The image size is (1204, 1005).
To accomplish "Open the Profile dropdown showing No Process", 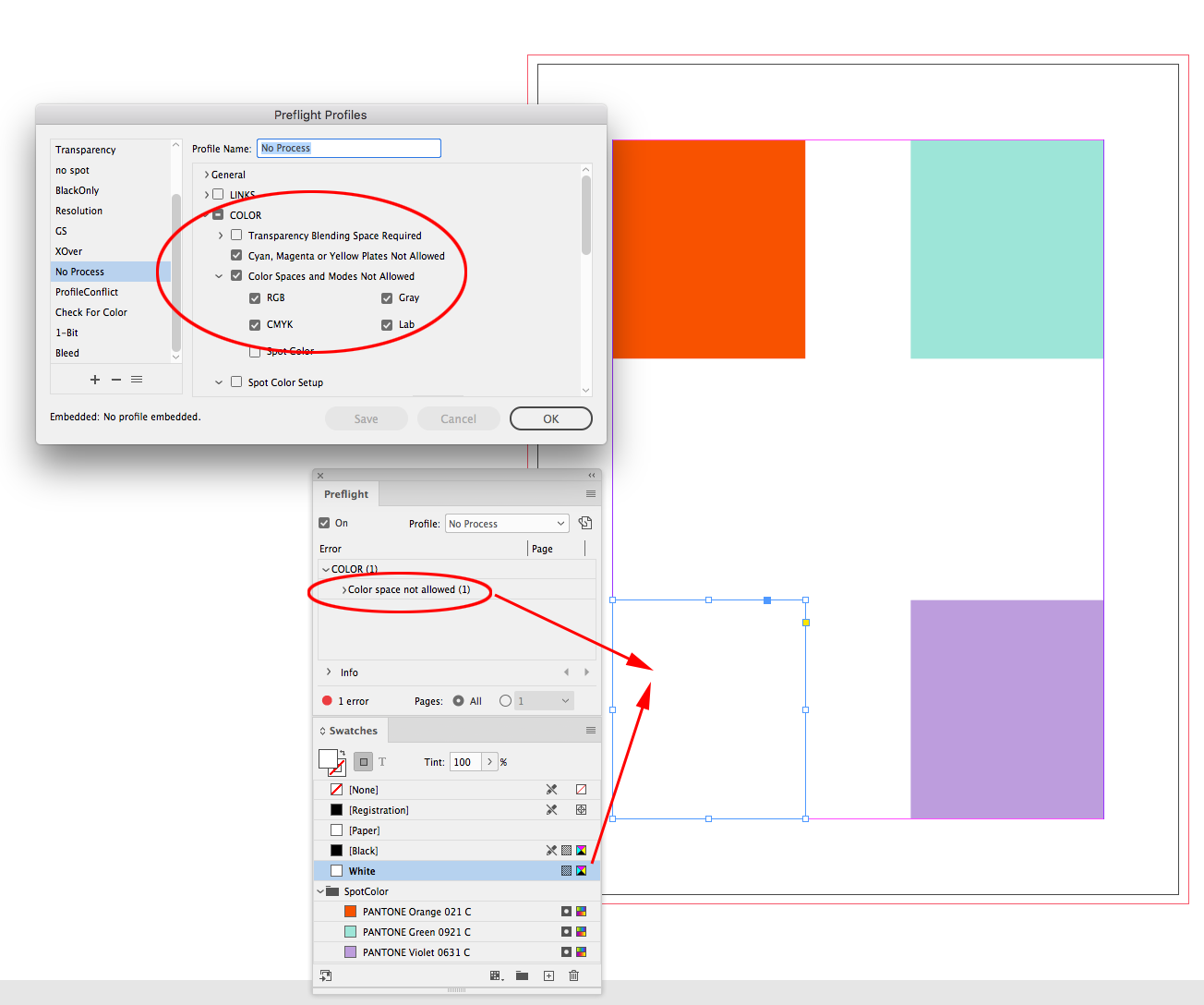I will [506, 523].
